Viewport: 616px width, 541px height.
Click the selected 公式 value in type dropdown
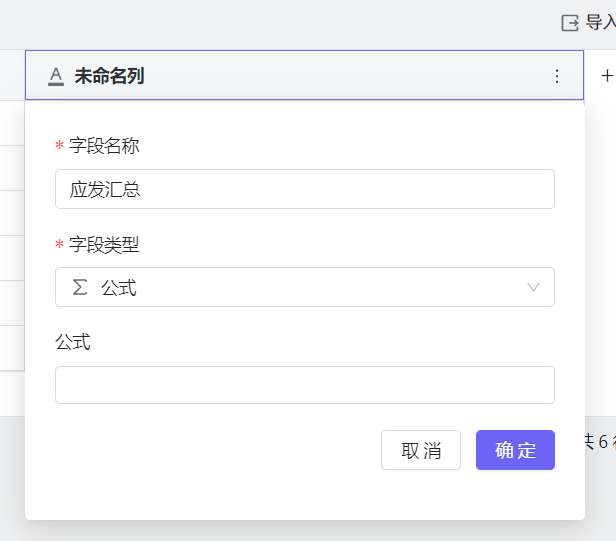pyautogui.click(x=119, y=288)
